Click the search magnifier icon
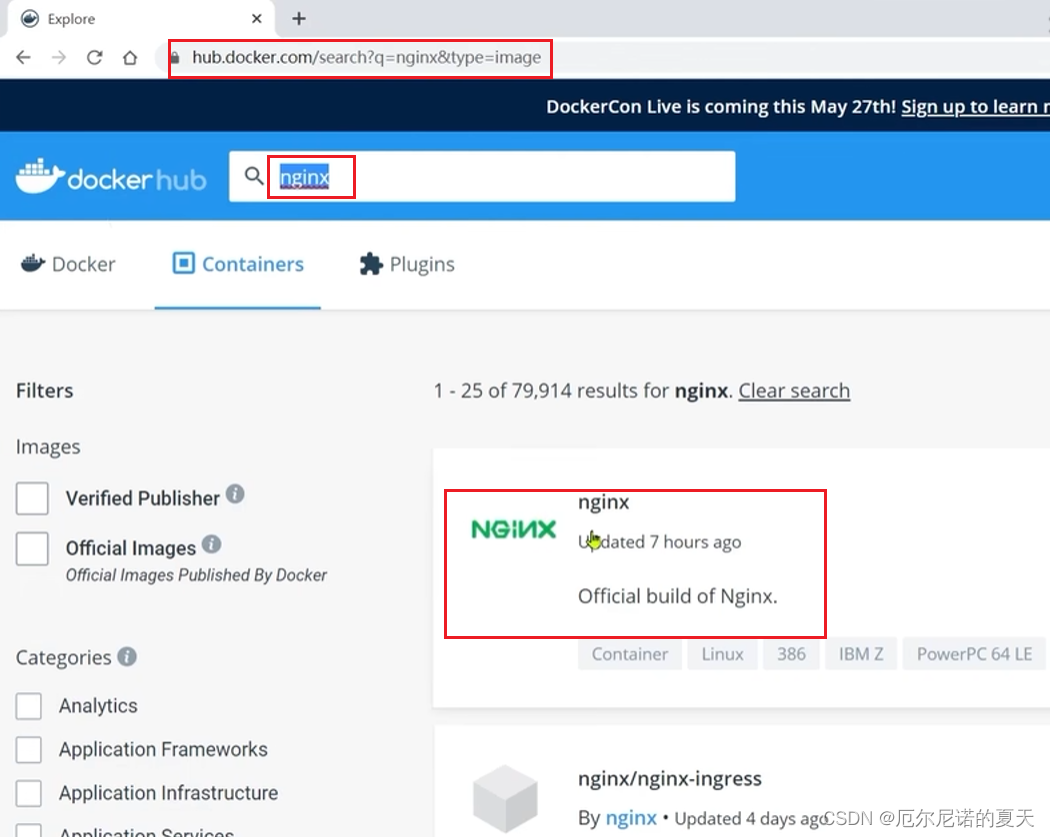 [x=253, y=176]
